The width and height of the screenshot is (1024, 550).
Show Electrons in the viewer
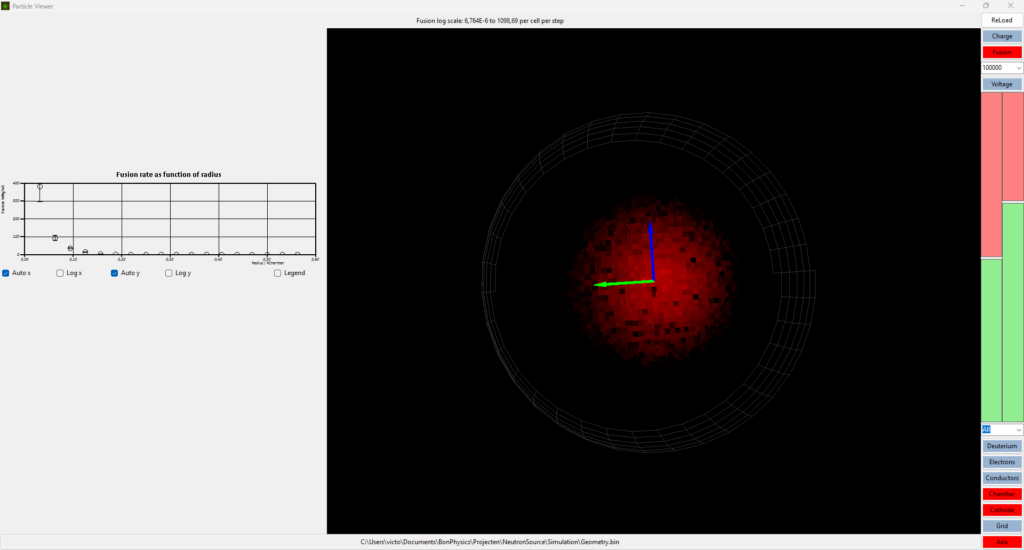pos(1001,462)
